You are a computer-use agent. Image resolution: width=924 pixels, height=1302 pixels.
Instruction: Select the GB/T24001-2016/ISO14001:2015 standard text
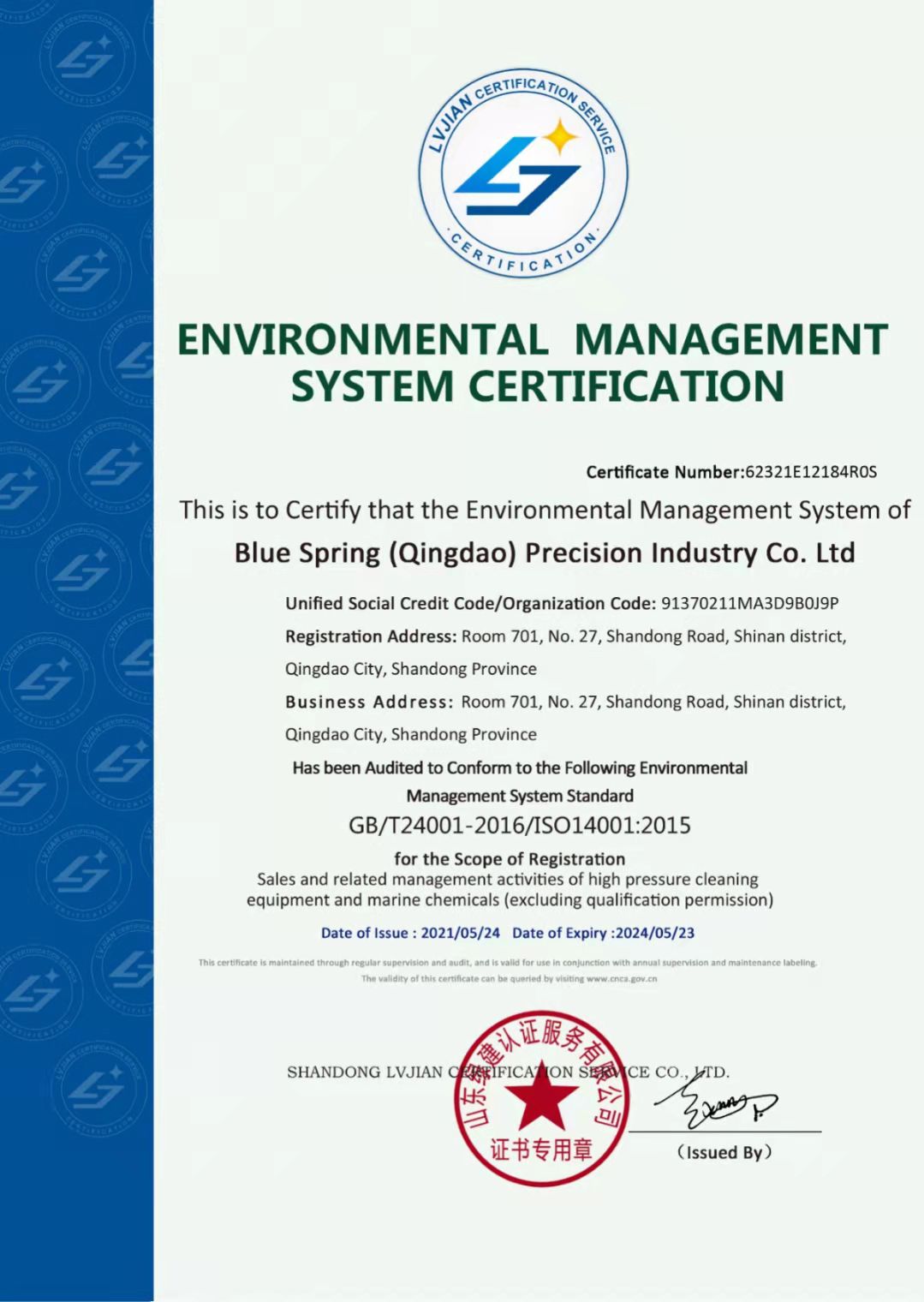(x=519, y=825)
